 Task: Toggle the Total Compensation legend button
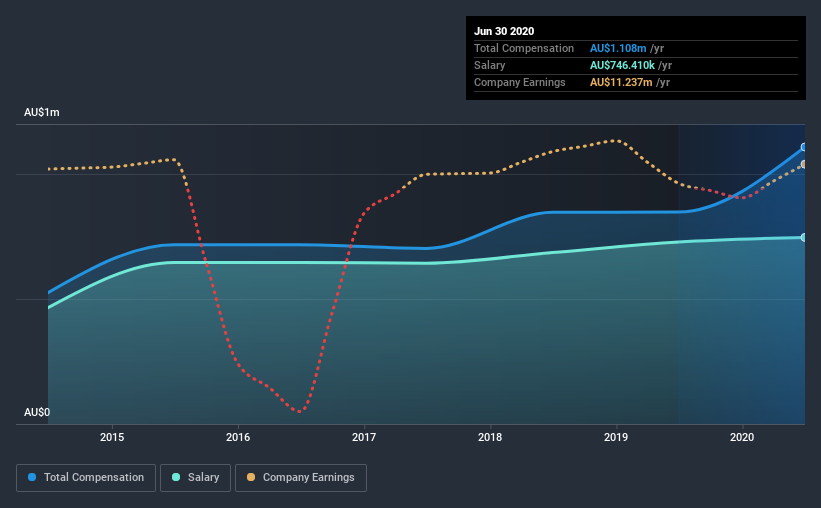coord(86,478)
